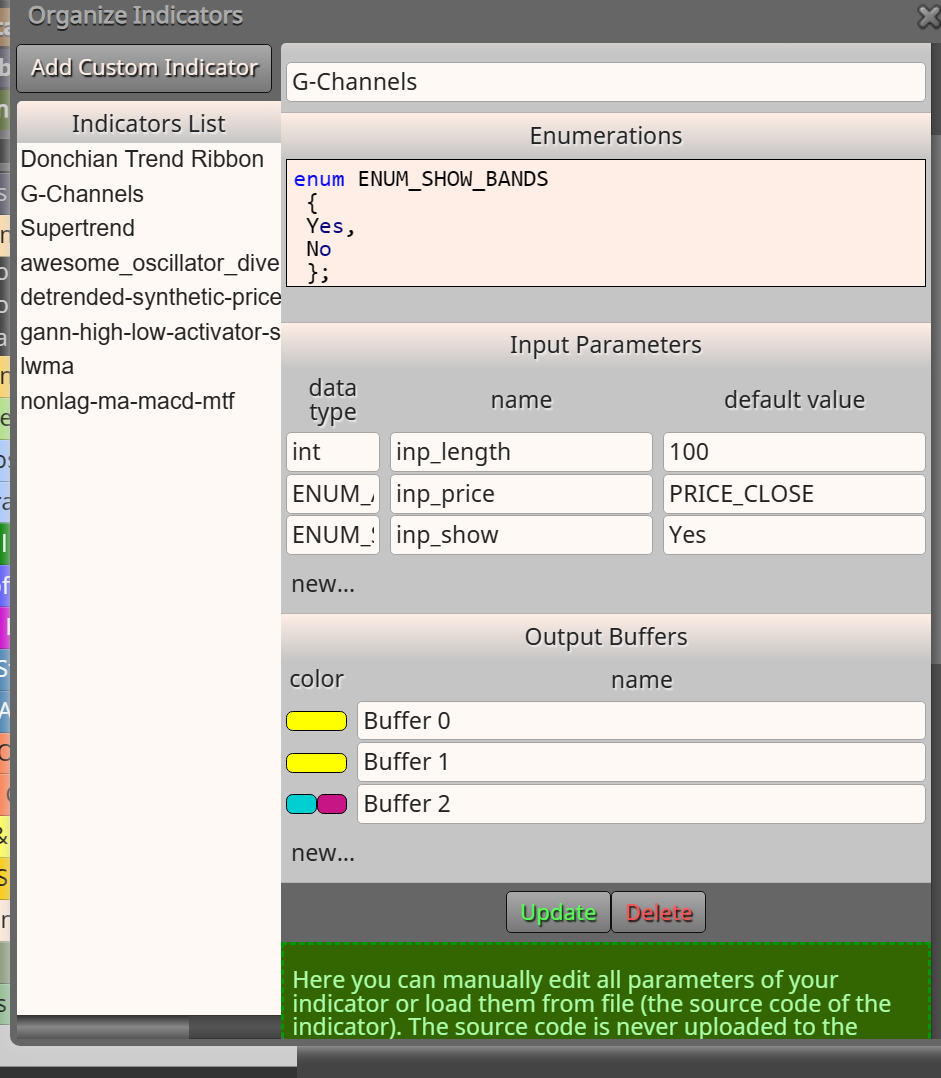
Task: Pick the magenta color of Buffer 2
Action: 332,804
